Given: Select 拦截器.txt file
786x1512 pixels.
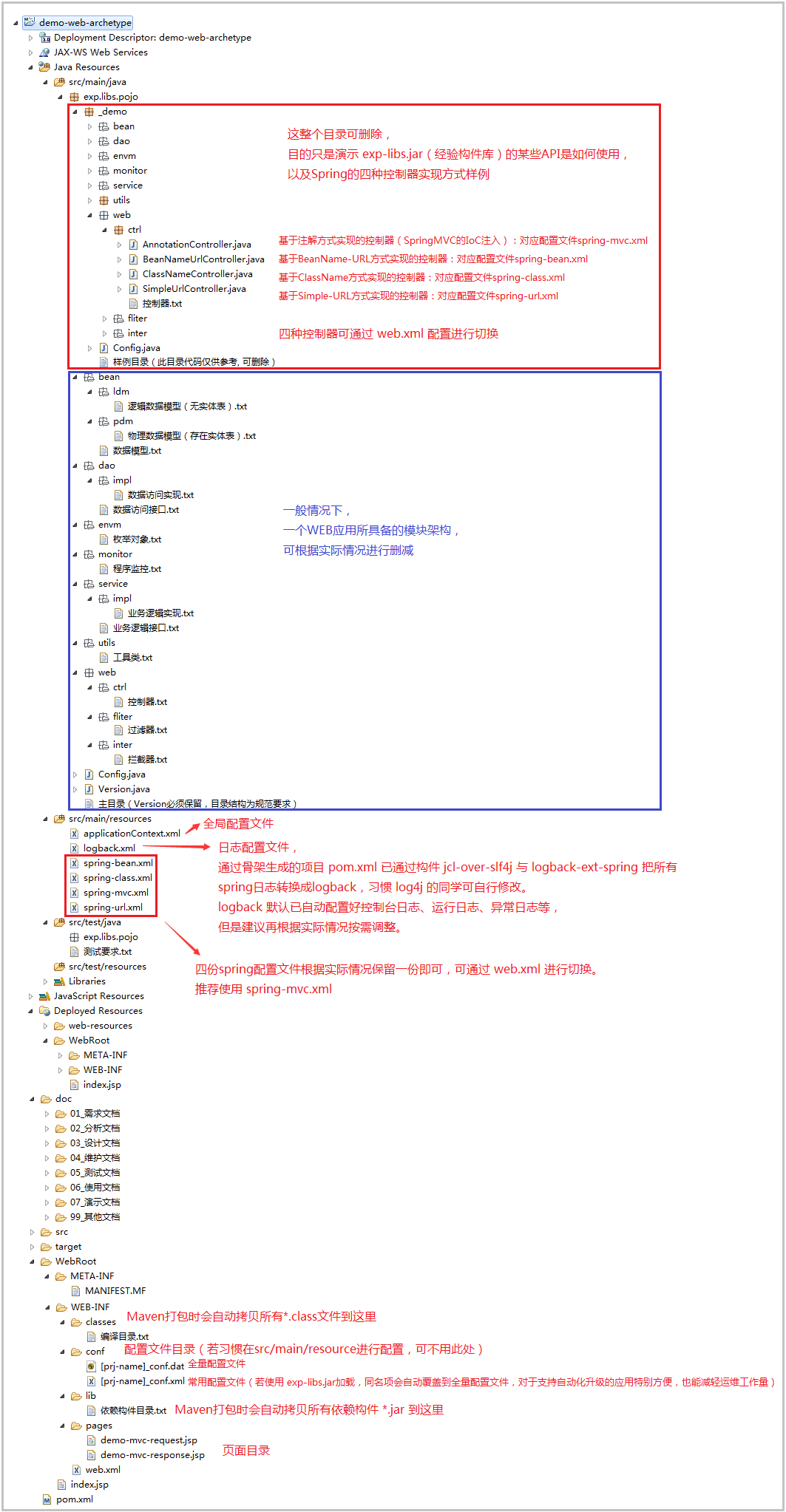Looking at the screenshot, I should tap(147, 759).
